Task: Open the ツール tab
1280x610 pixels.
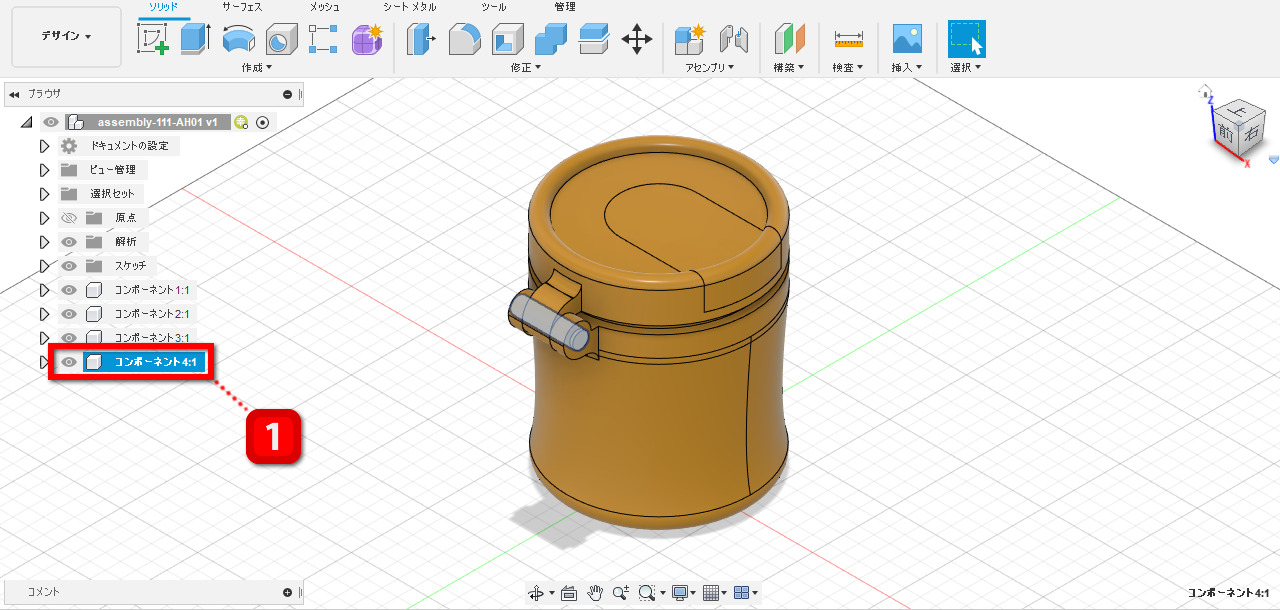Action: pyautogui.click(x=494, y=7)
